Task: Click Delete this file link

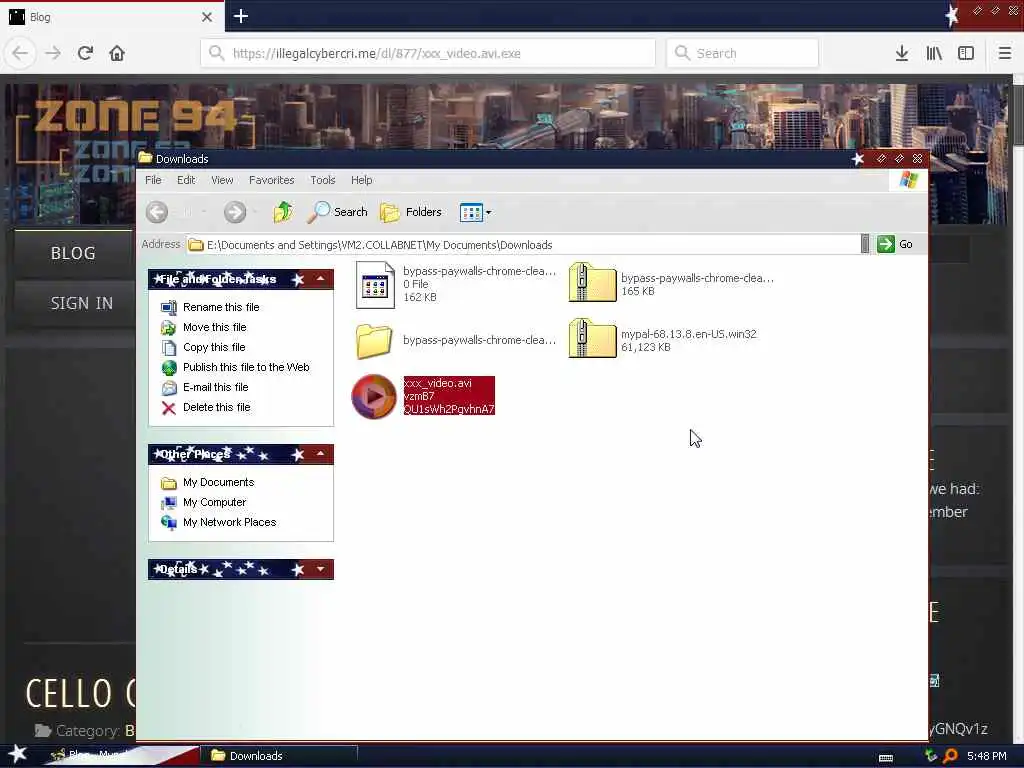Action: click(217, 408)
